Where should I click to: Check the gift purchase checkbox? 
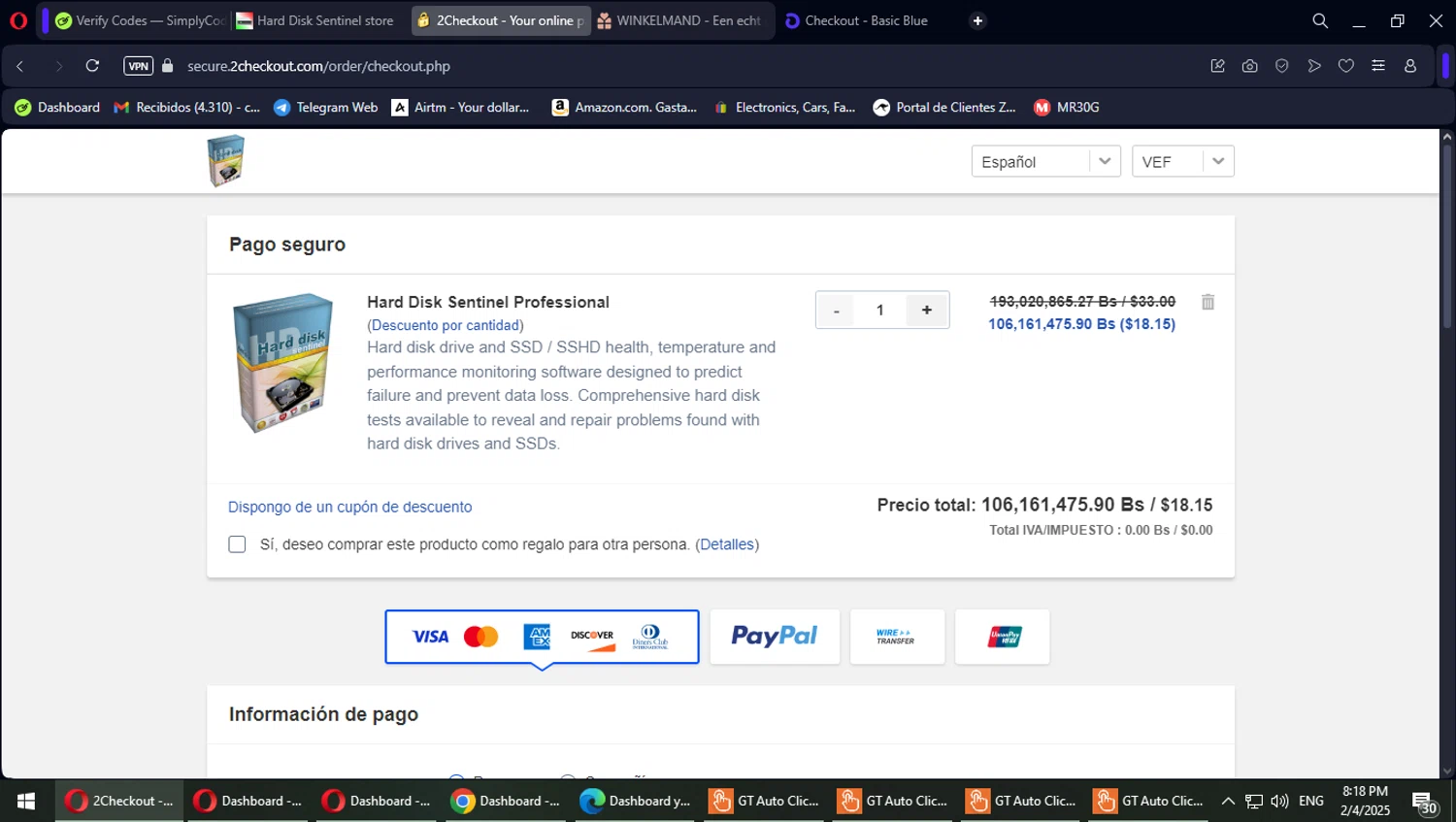click(237, 544)
